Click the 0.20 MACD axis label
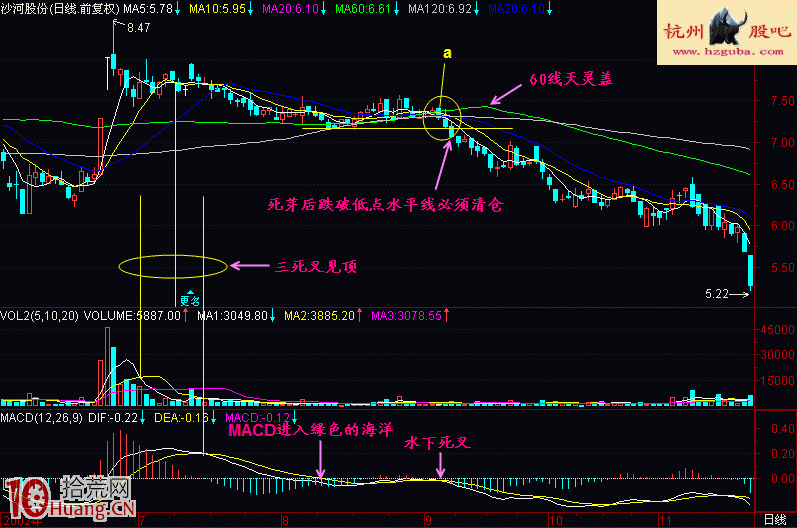 (783, 453)
